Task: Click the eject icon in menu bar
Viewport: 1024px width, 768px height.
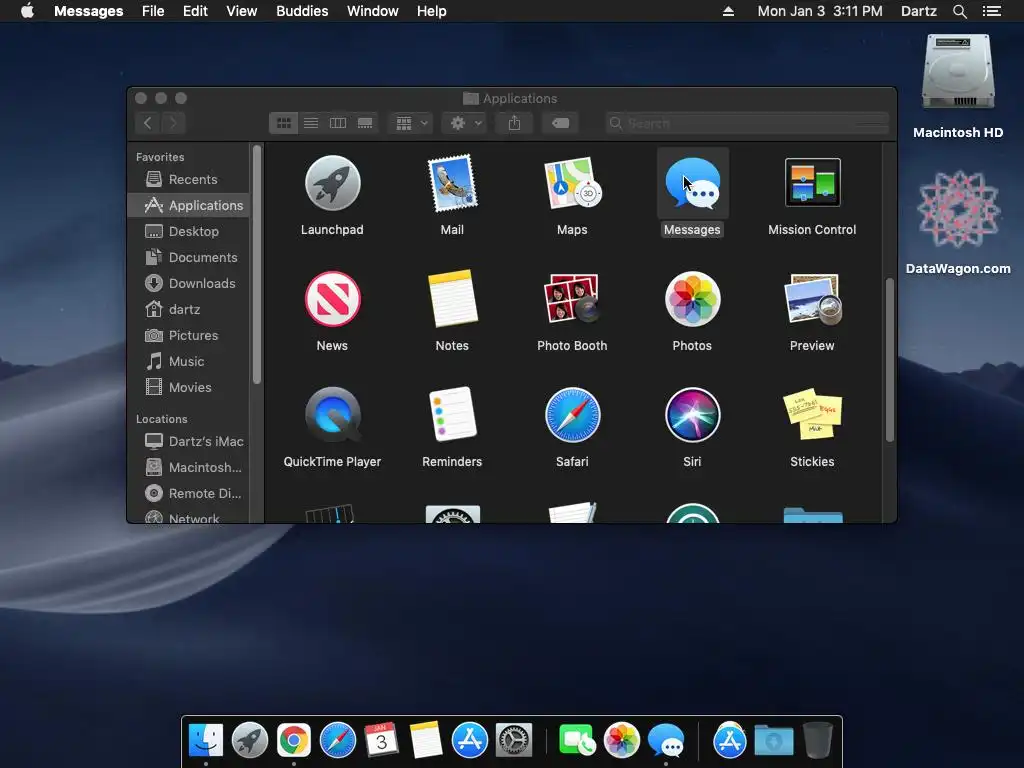Action: click(728, 11)
